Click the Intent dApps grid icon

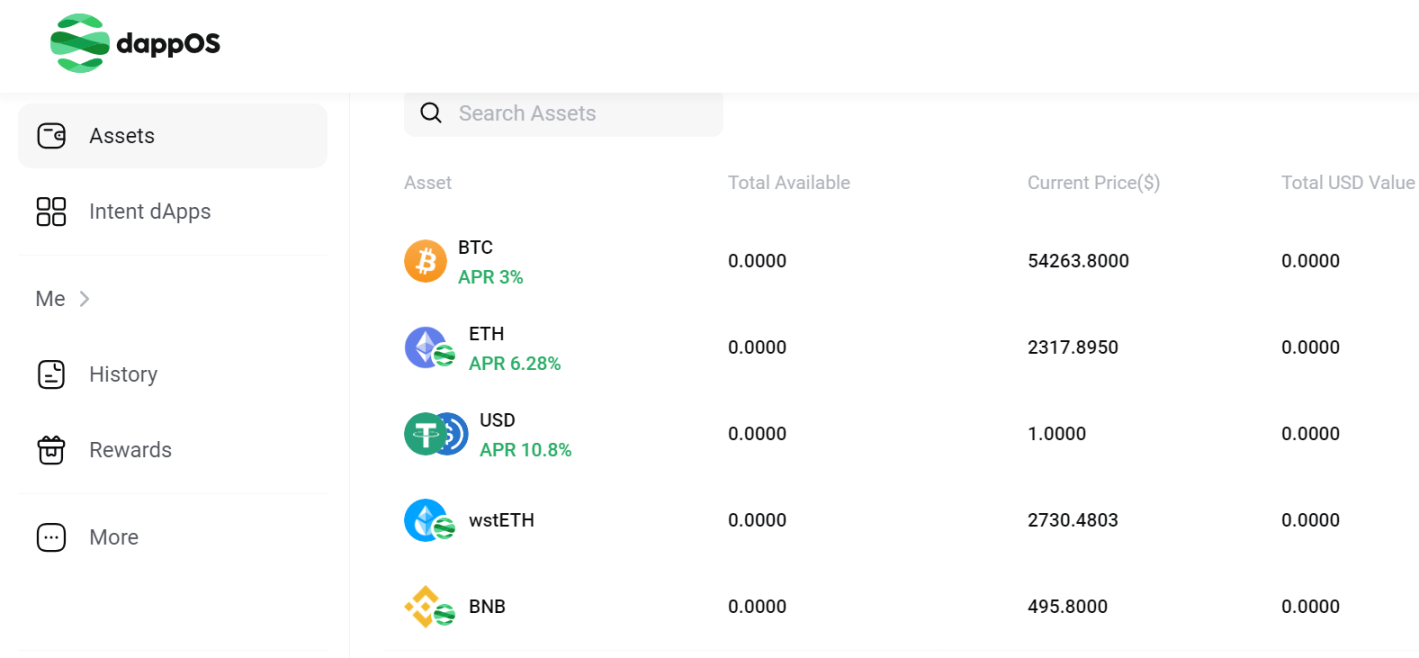pyautogui.click(x=50, y=211)
